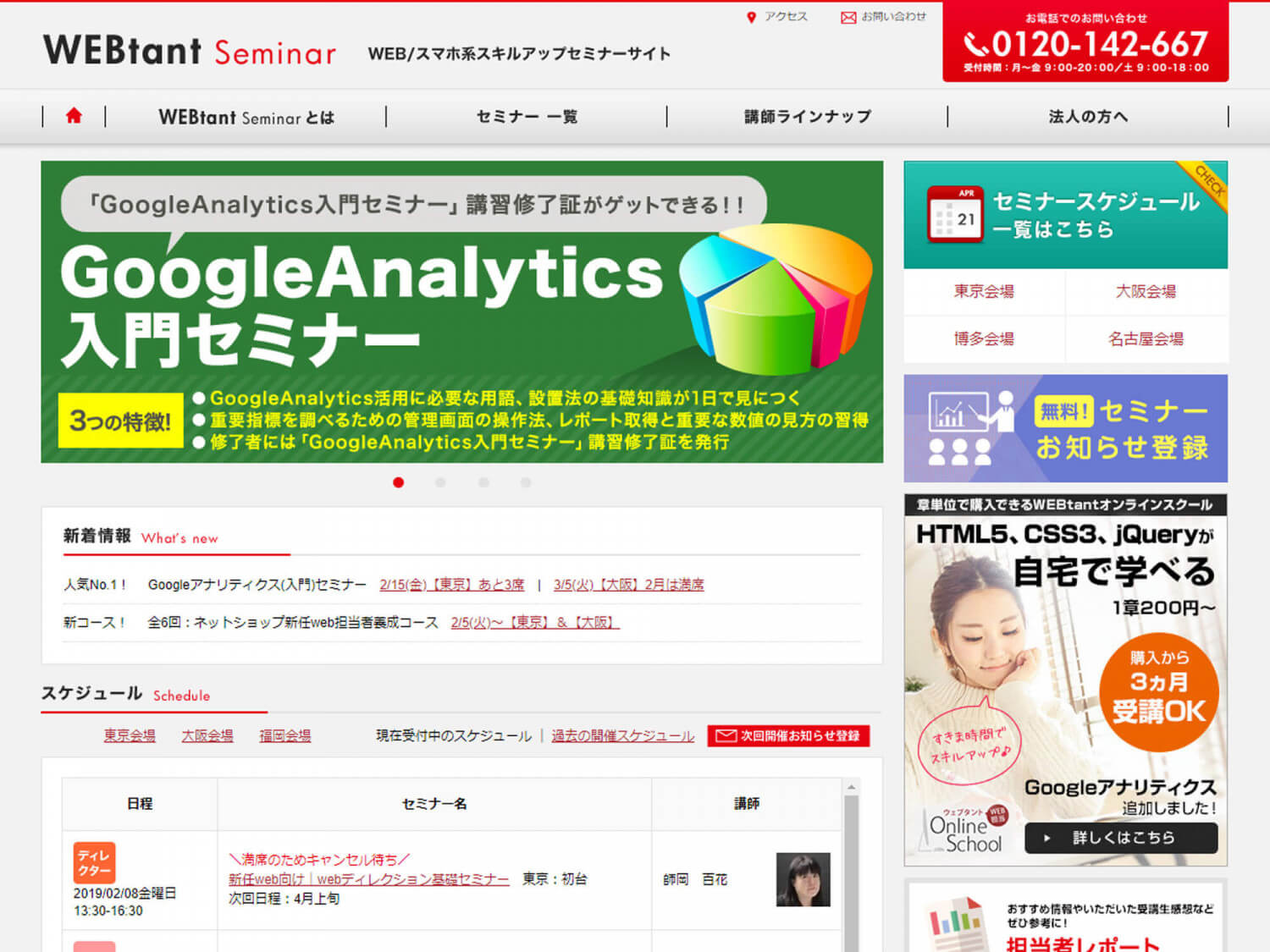Click the WEBtant Seminar logo

click(190, 52)
